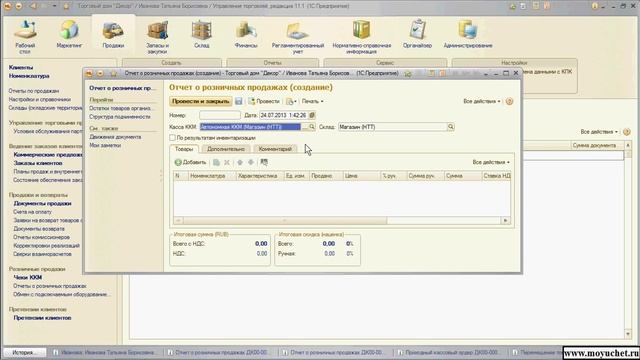The height and width of the screenshot is (360, 640).
Task: Open Движения документа link
Action: [x=115, y=137]
